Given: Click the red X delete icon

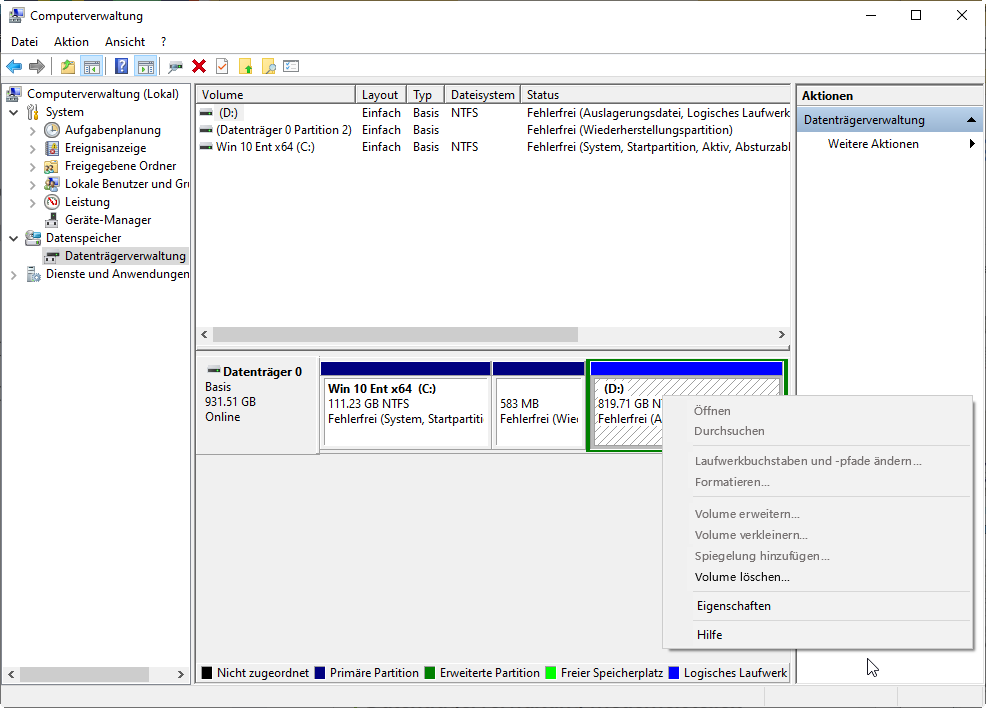Looking at the screenshot, I should point(199,66).
